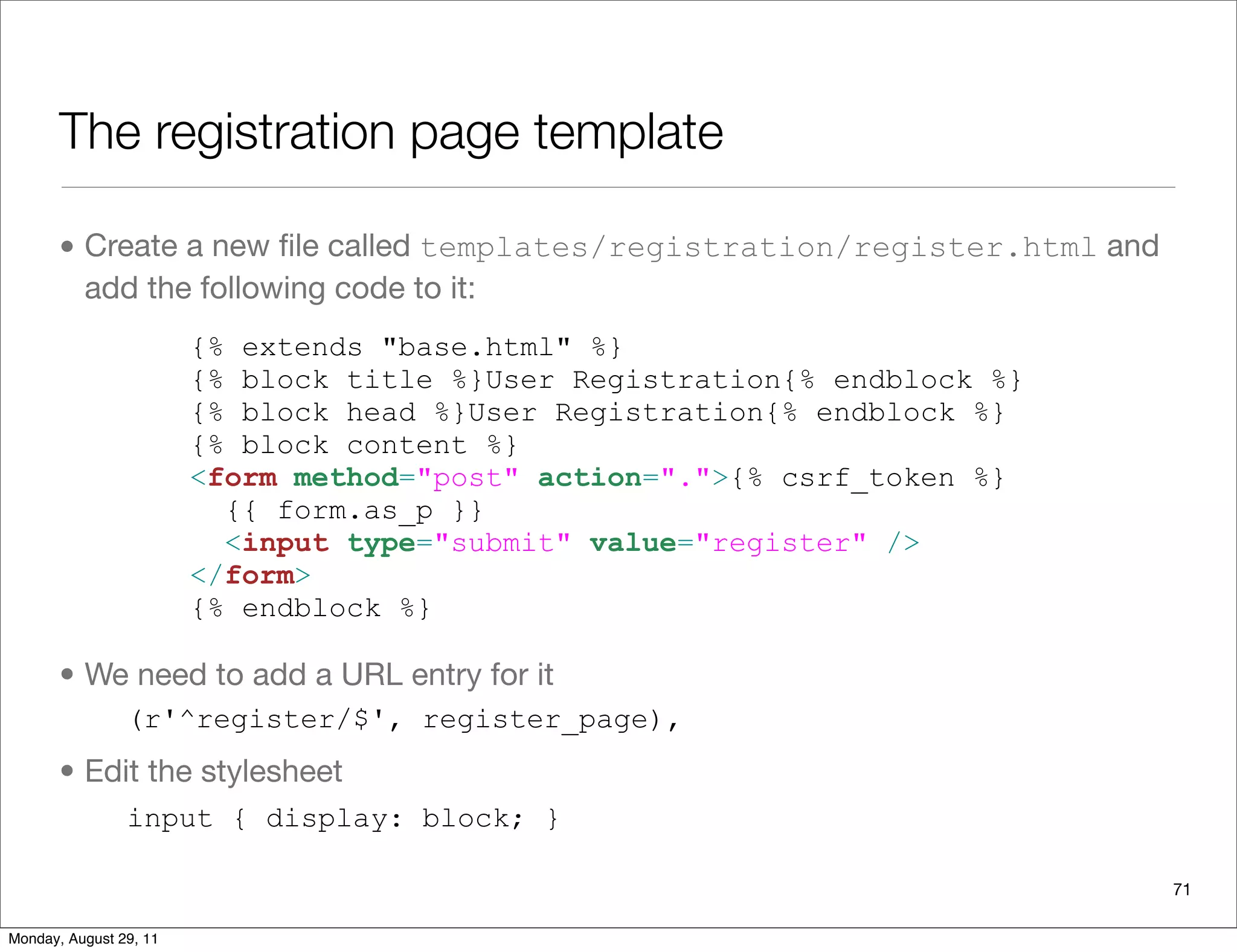The width and height of the screenshot is (1237, 952).
Task: Click the input type="submit" line
Action: tap(573, 543)
